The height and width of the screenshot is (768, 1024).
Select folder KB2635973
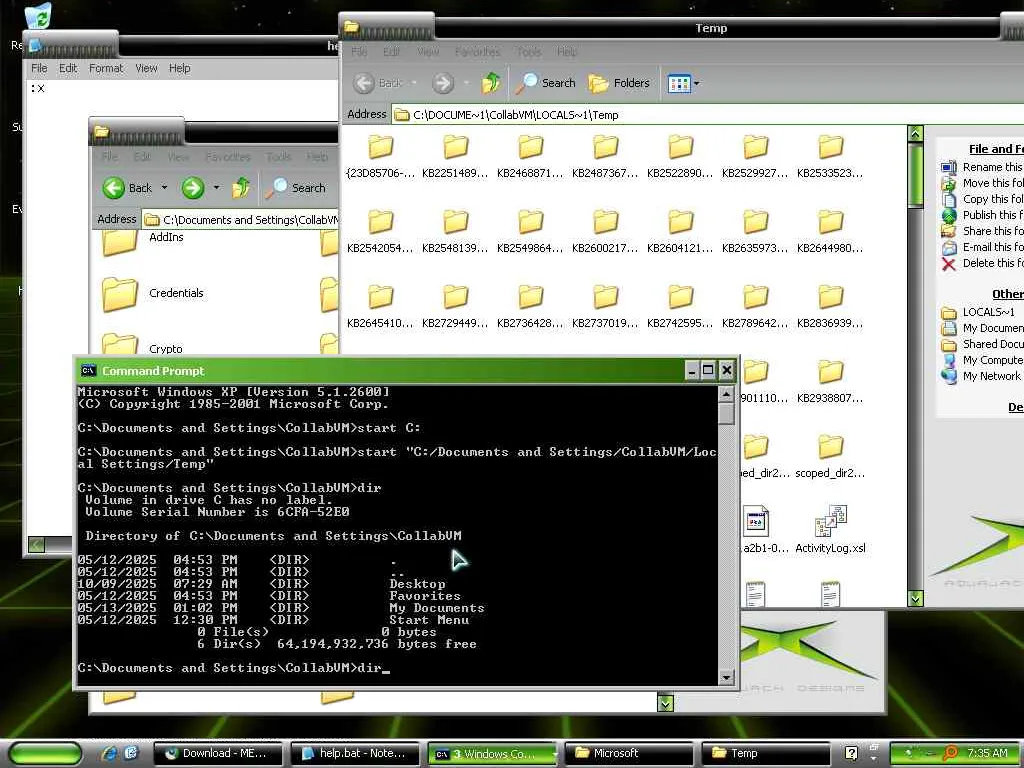point(756,232)
